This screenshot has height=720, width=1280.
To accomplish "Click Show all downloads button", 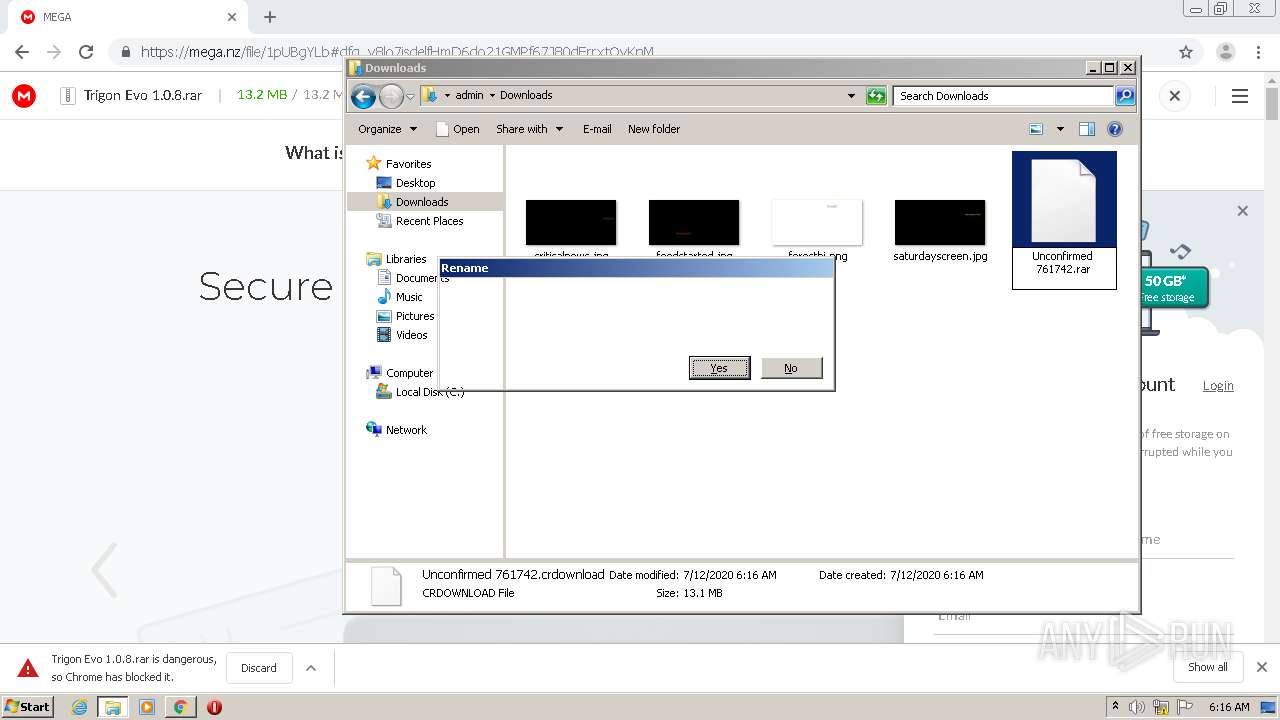I will (x=1208, y=667).
